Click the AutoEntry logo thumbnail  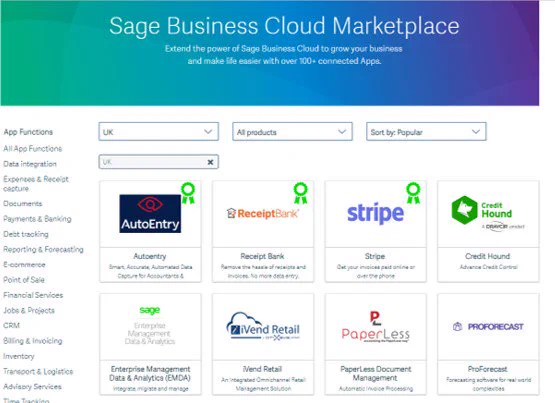150,213
